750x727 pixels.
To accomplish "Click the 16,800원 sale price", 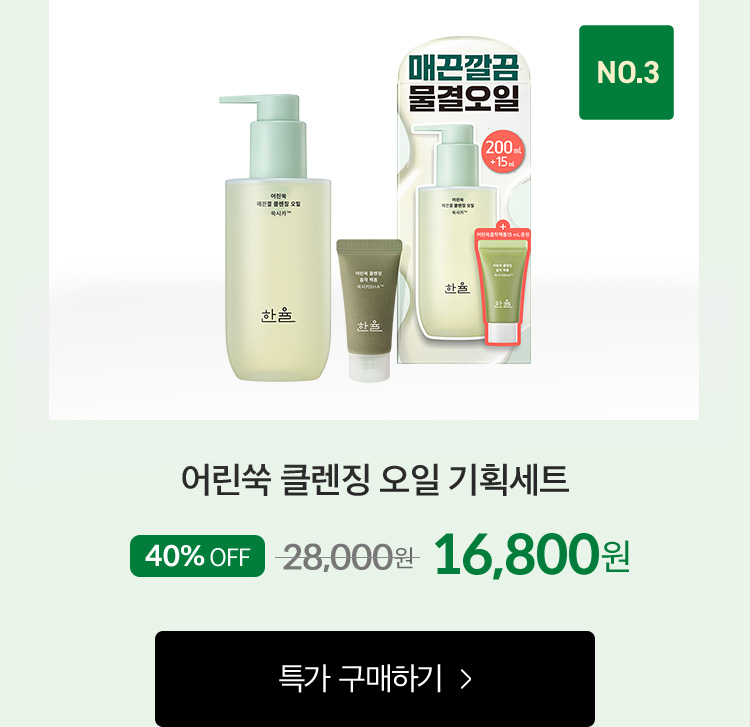I will tap(531, 555).
